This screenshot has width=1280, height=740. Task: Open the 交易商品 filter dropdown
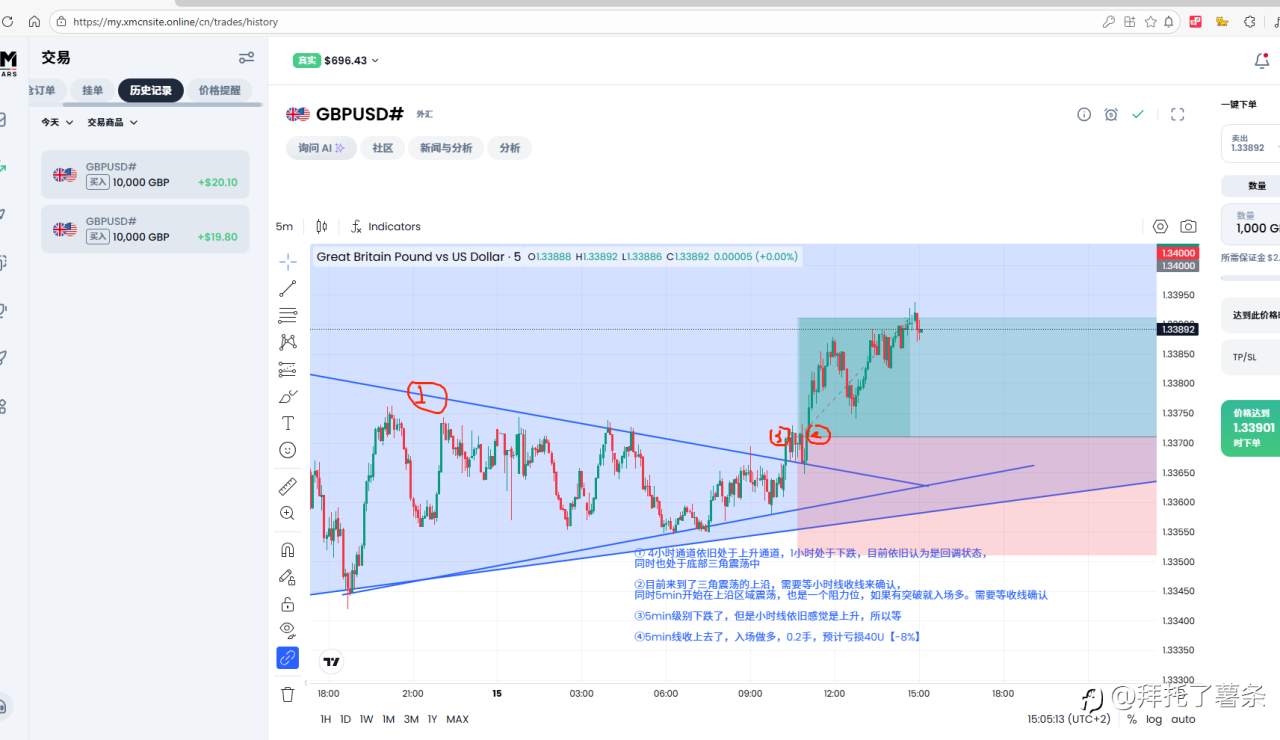(112, 122)
